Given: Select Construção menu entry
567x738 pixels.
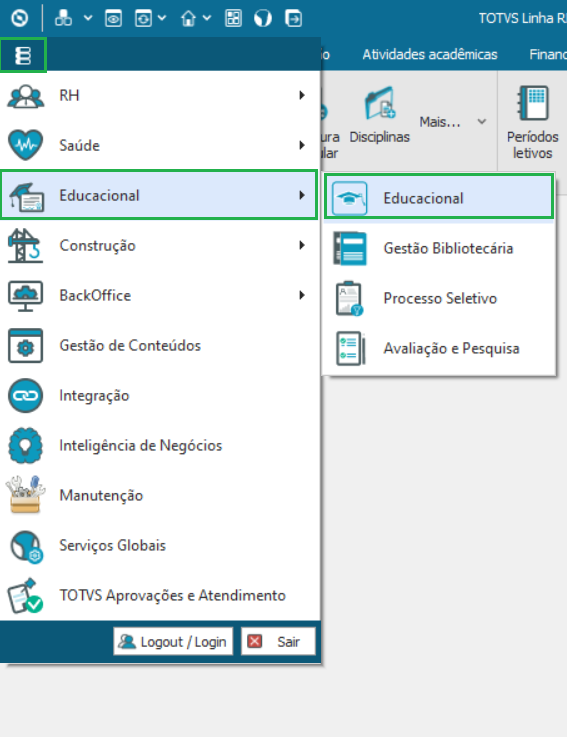Looking at the screenshot, I should coord(160,245).
